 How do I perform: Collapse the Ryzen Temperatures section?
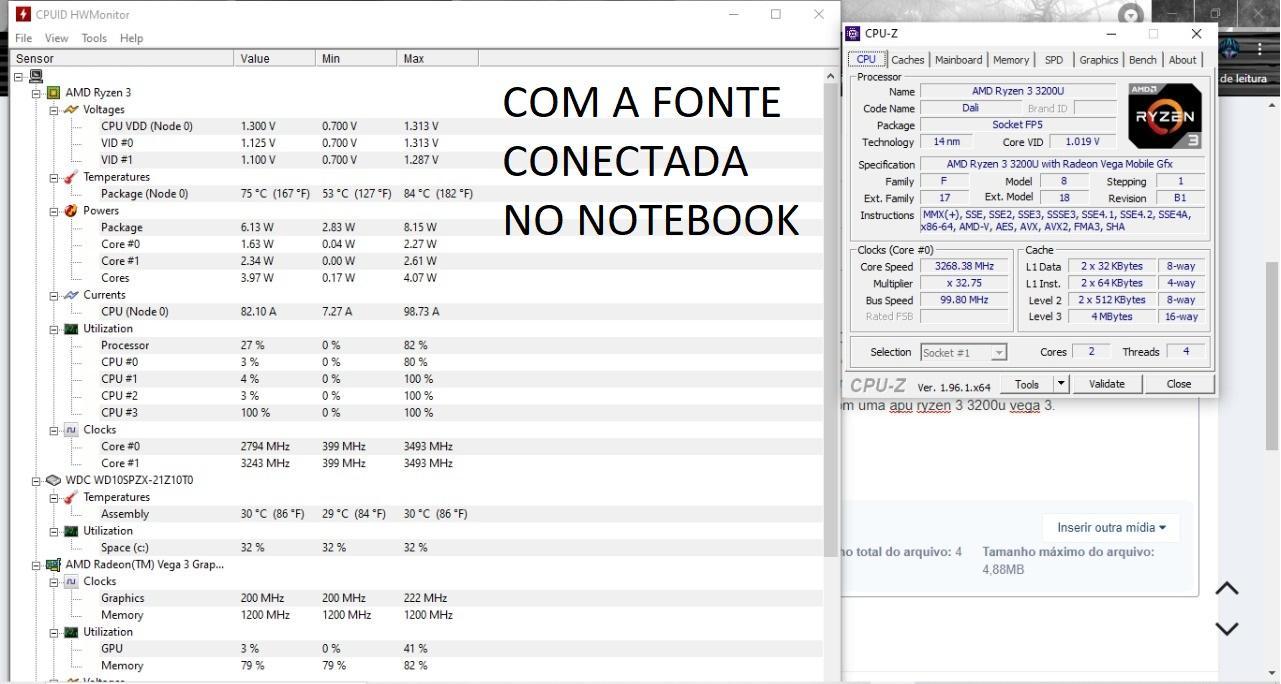coord(54,177)
